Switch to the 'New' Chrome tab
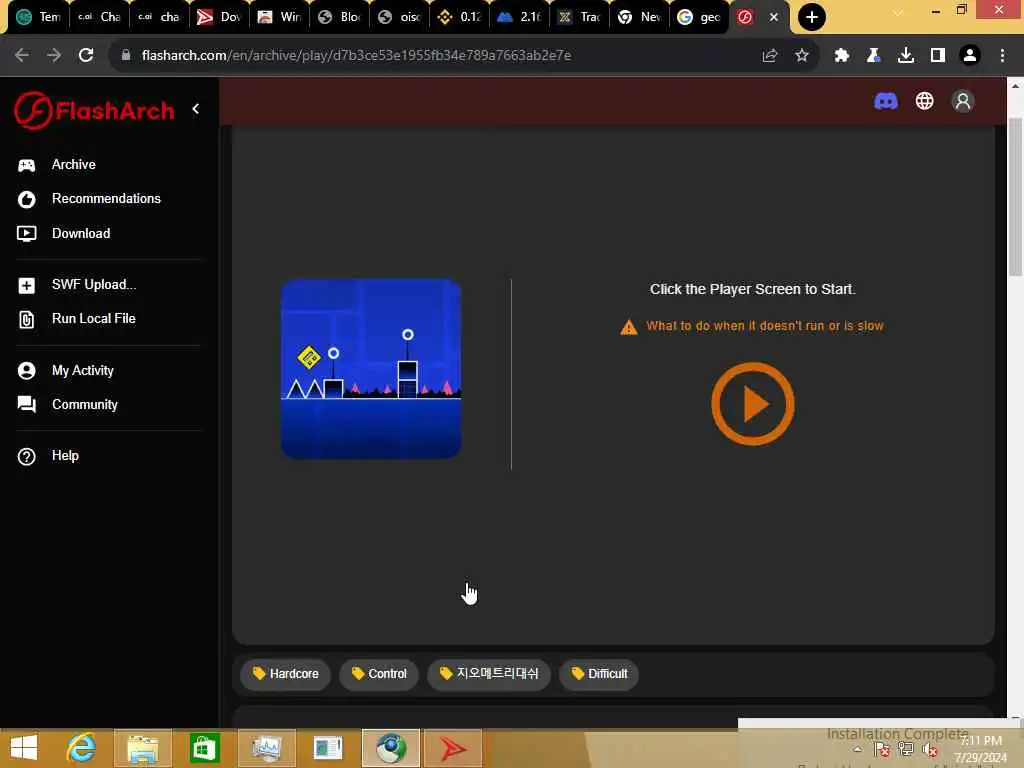 (x=639, y=18)
